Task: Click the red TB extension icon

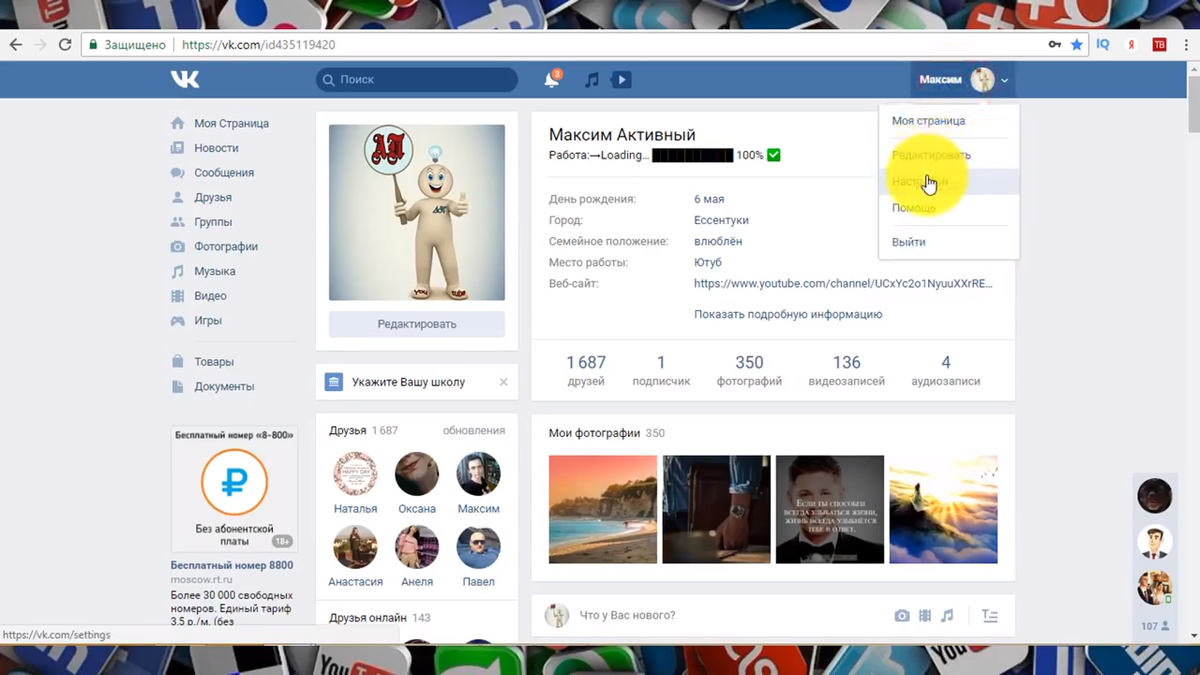Action: (x=1160, y=45)
